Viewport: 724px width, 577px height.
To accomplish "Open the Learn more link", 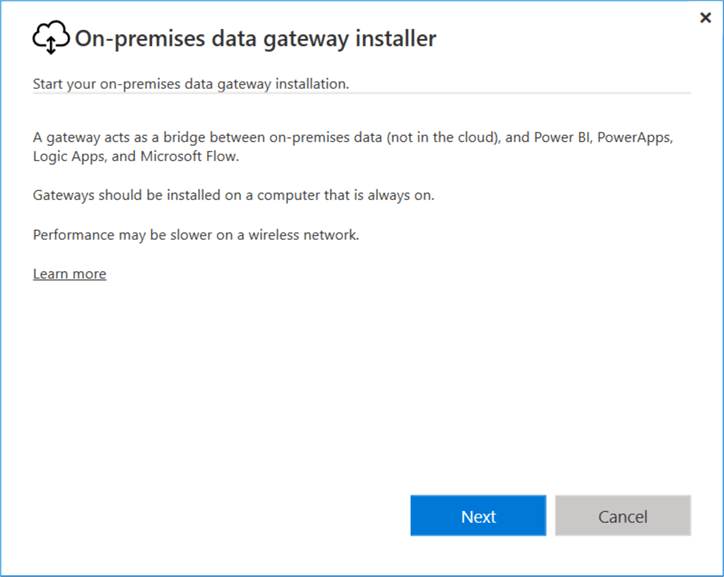I will (x=69, y=274).
